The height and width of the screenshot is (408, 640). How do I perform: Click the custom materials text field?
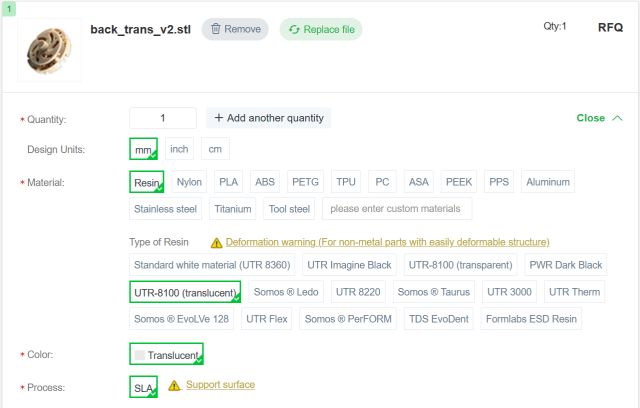tap(396, 209)
